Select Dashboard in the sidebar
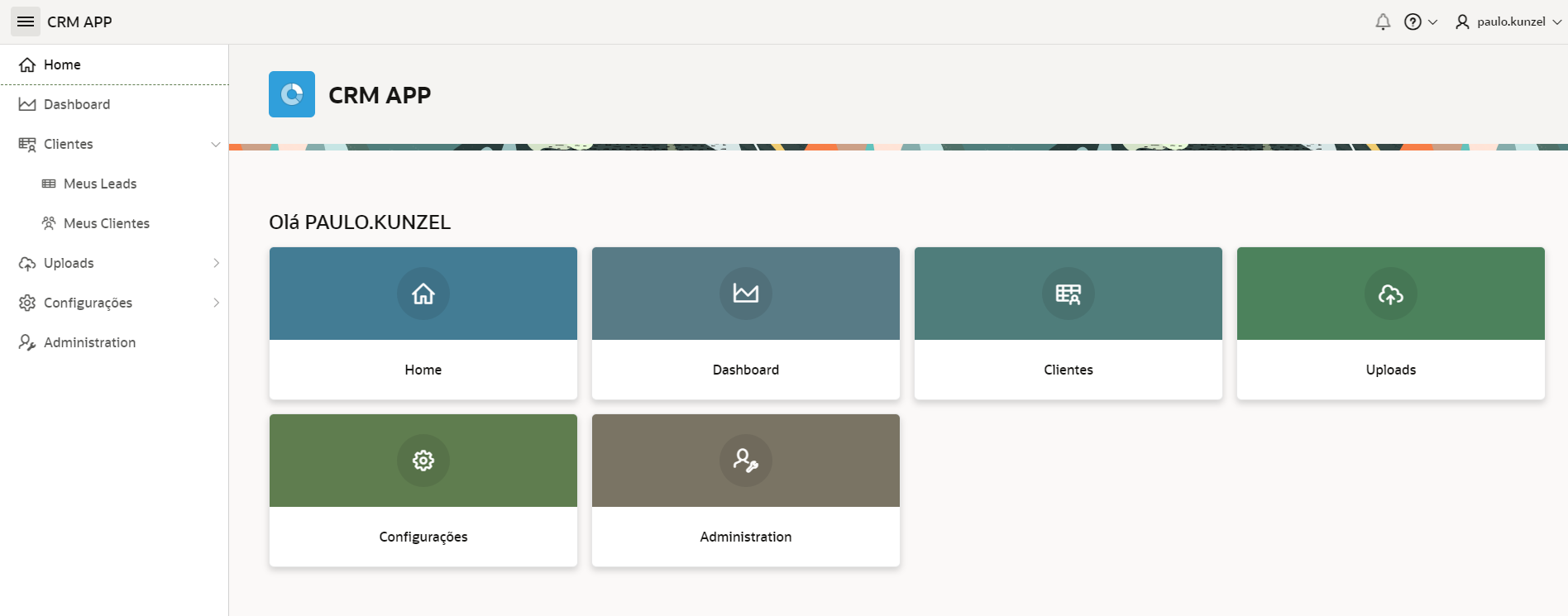 coord(77,104)
